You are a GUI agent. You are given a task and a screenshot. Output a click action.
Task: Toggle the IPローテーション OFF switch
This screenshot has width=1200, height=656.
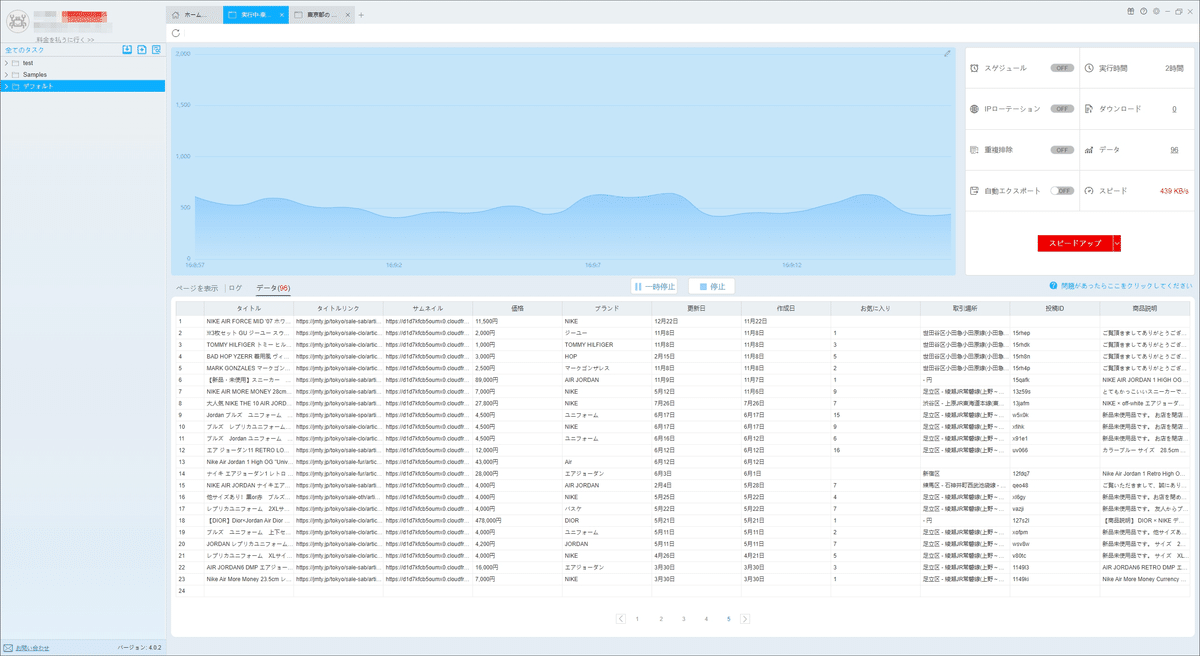(1062, 108)
